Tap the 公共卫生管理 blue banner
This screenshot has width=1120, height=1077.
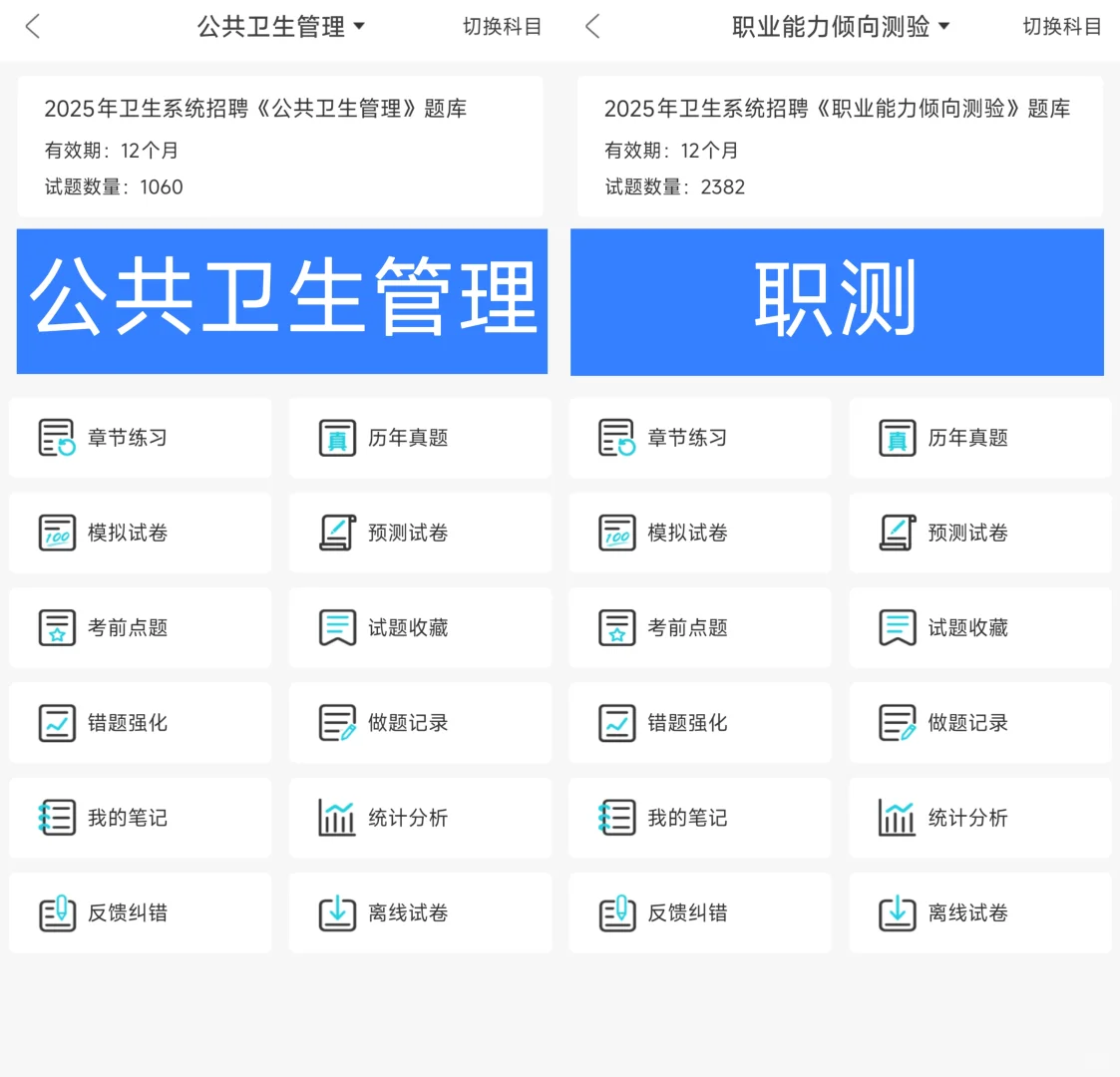tap(282, 301)
